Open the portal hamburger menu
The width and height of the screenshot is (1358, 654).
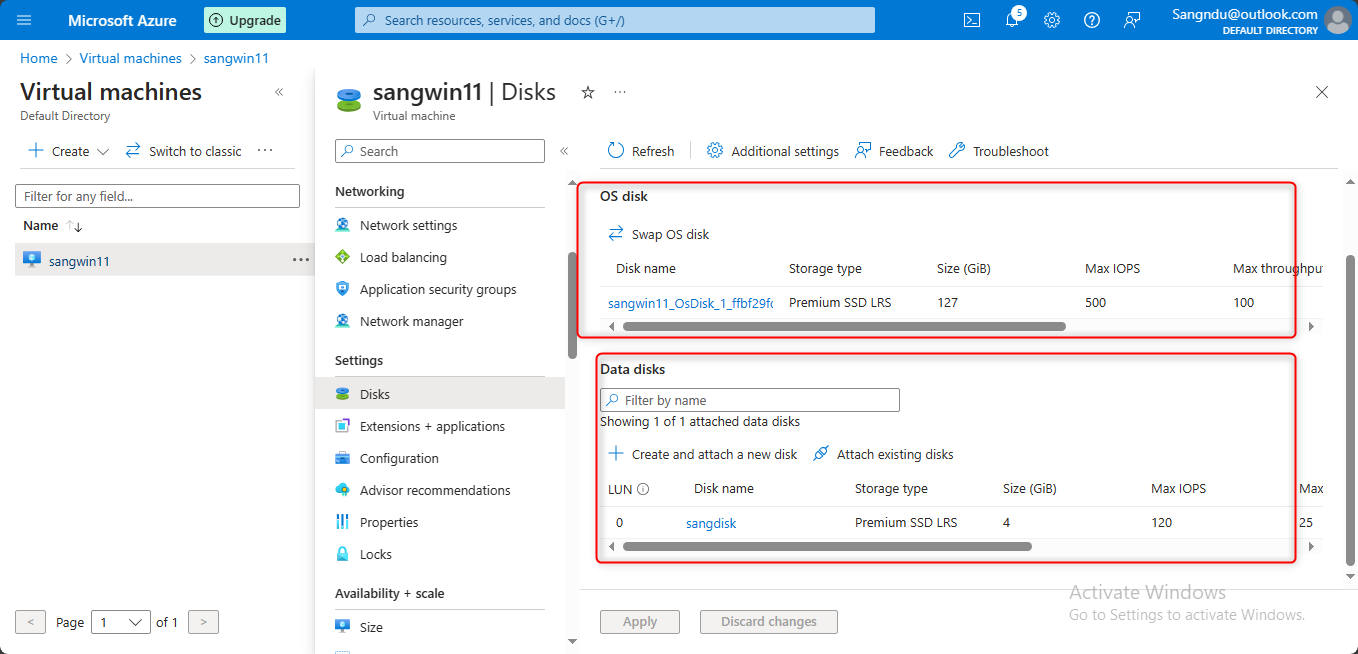25,20
